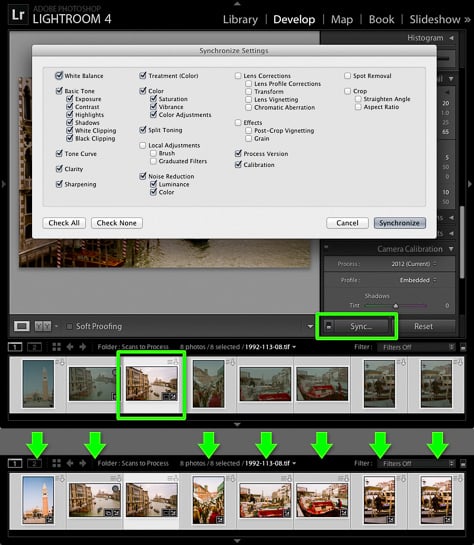Adjust the Shadows Tint slider handle

[x=395, y=306]
